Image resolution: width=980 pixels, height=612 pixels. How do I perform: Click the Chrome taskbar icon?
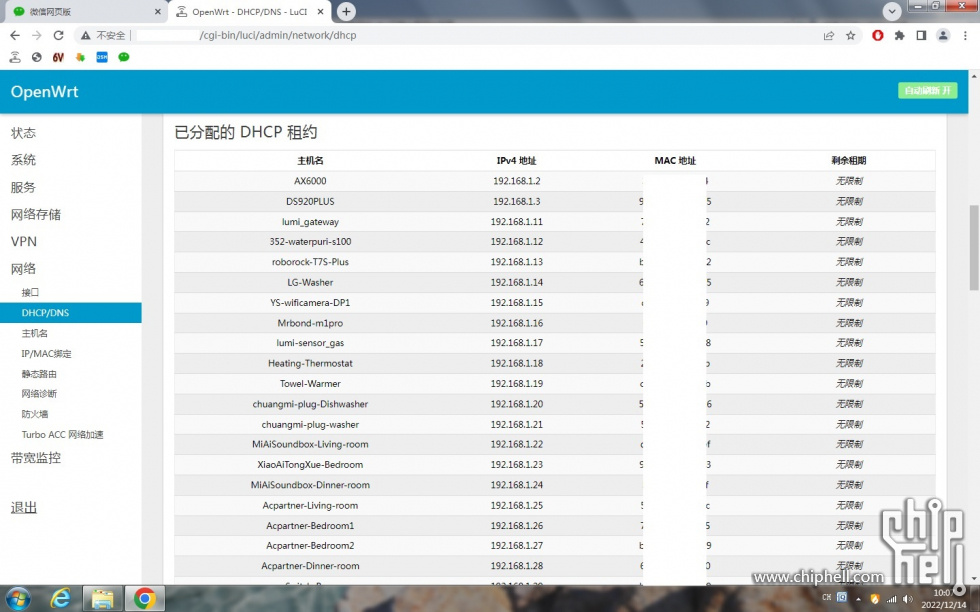coord(144,598)
